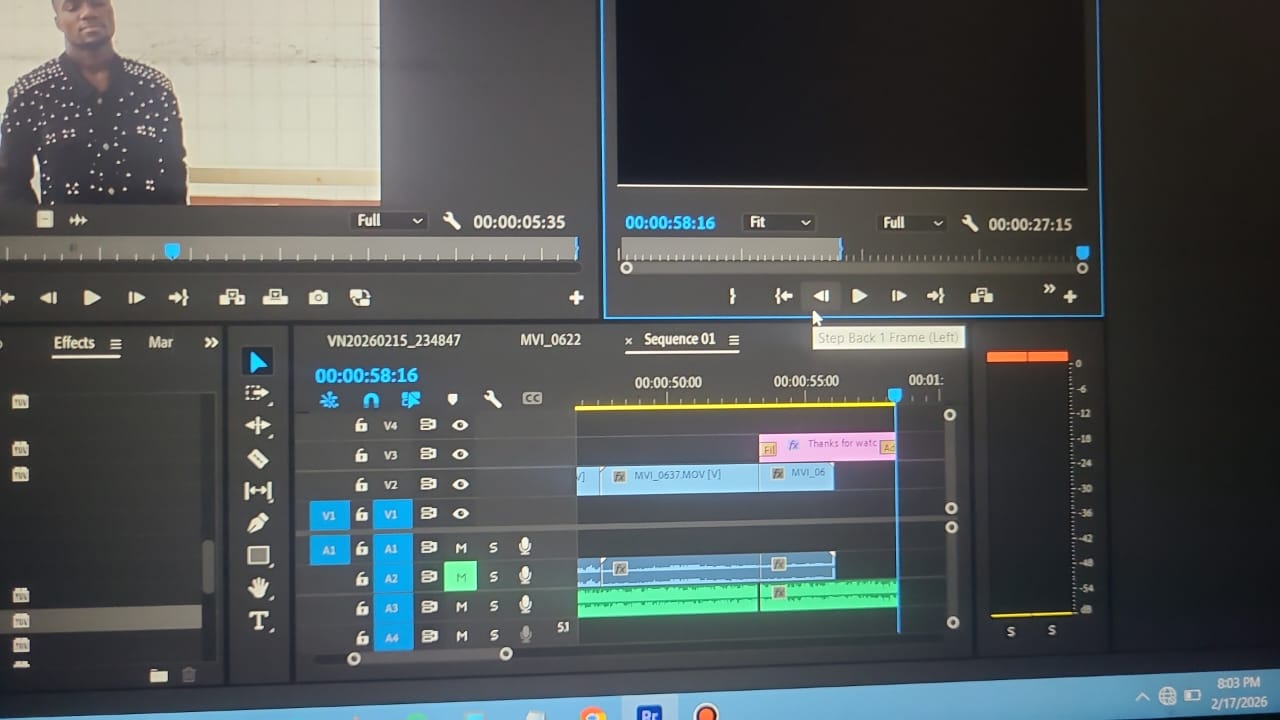Toggle V1 source patching button
The height and width of the screenshot is (720, 1280).
[330, 515]
